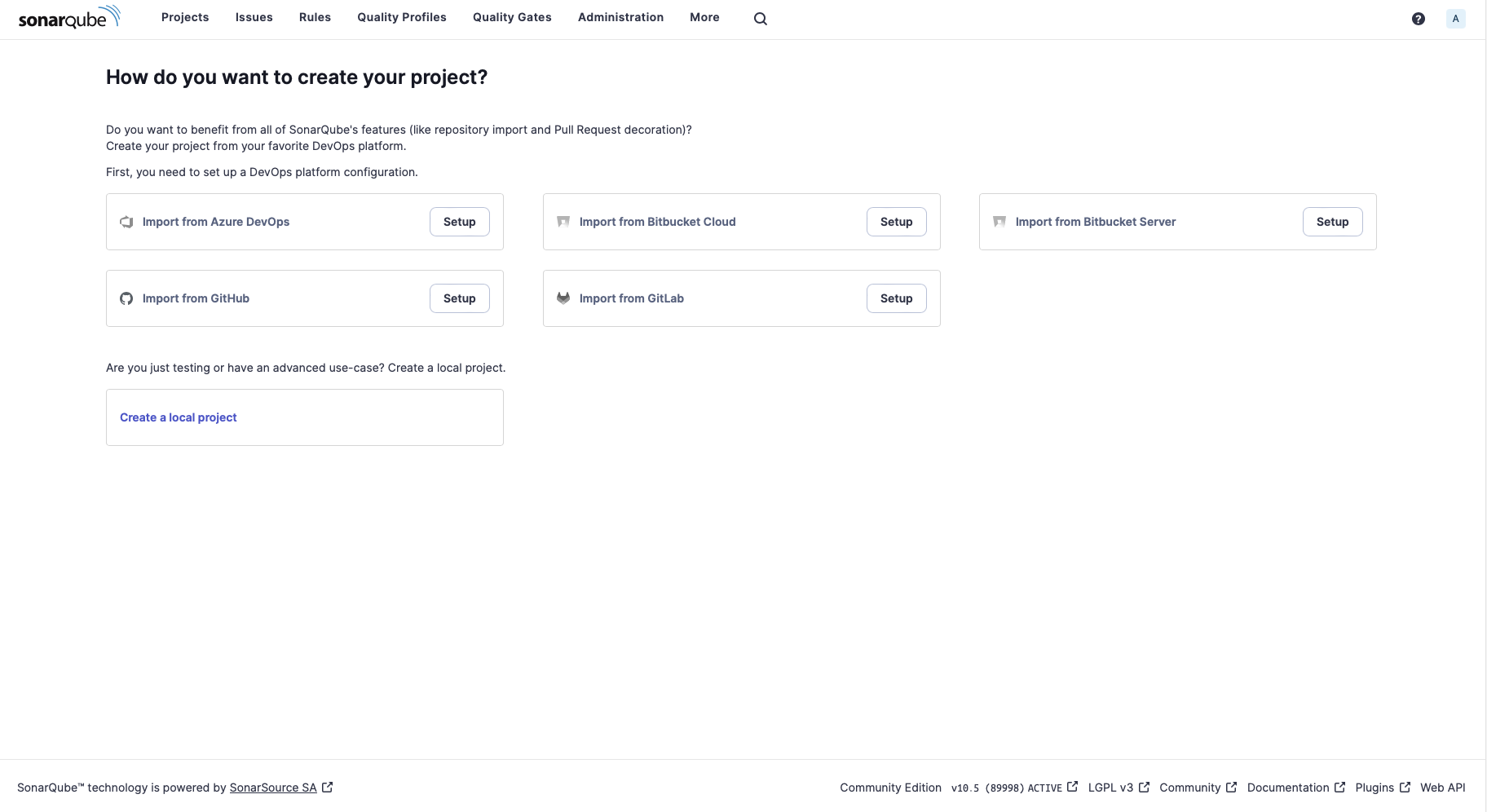Viewport: 1487px width, 812px height.
Task: Open the Administration section
Action: (x=620, y=17)
